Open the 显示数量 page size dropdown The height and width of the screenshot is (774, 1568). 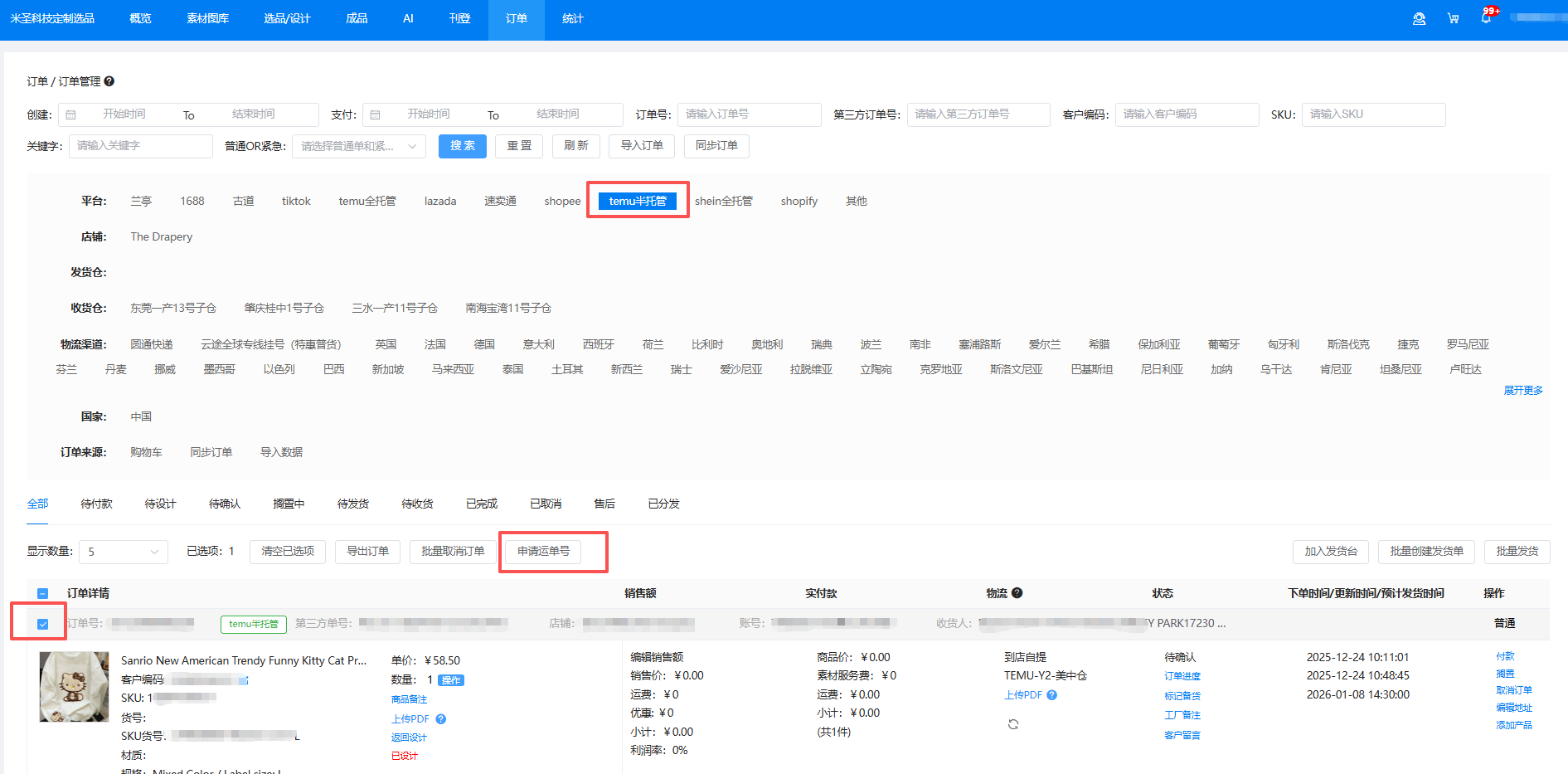pyautogui.click(x=123, y=552)
